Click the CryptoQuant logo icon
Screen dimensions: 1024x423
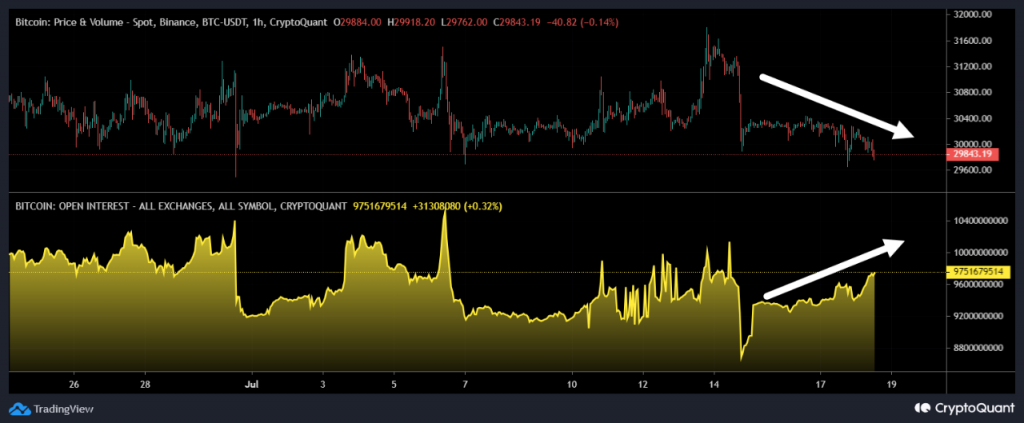tap(922, 408)
